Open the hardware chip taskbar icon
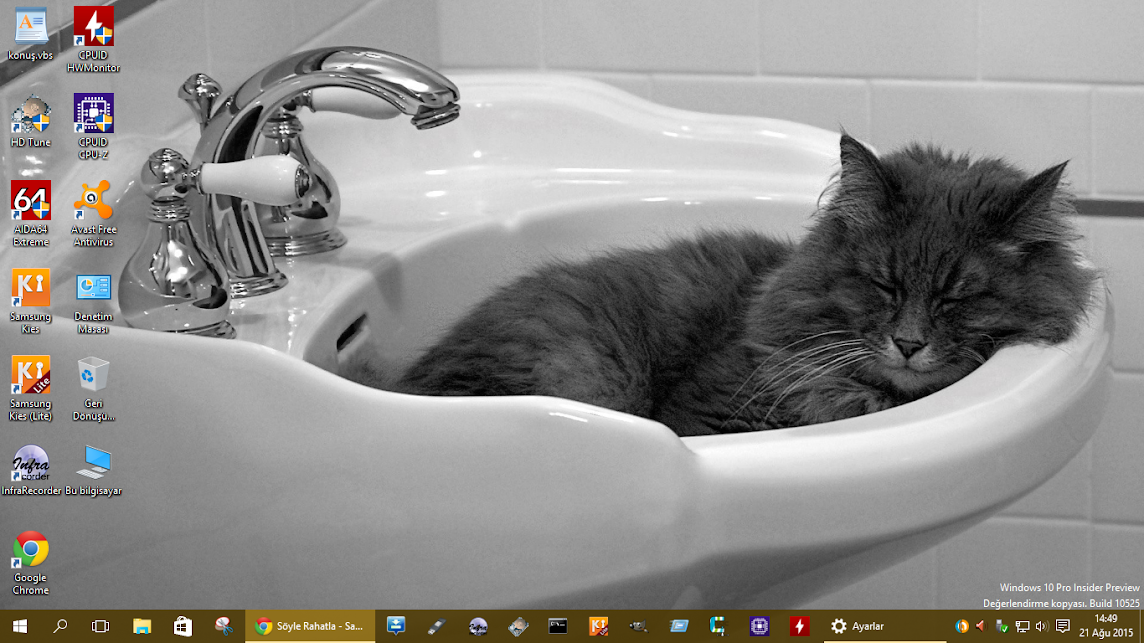This screenshot has height=643, width=1144. pyautogui.click(x=518, y=626)
